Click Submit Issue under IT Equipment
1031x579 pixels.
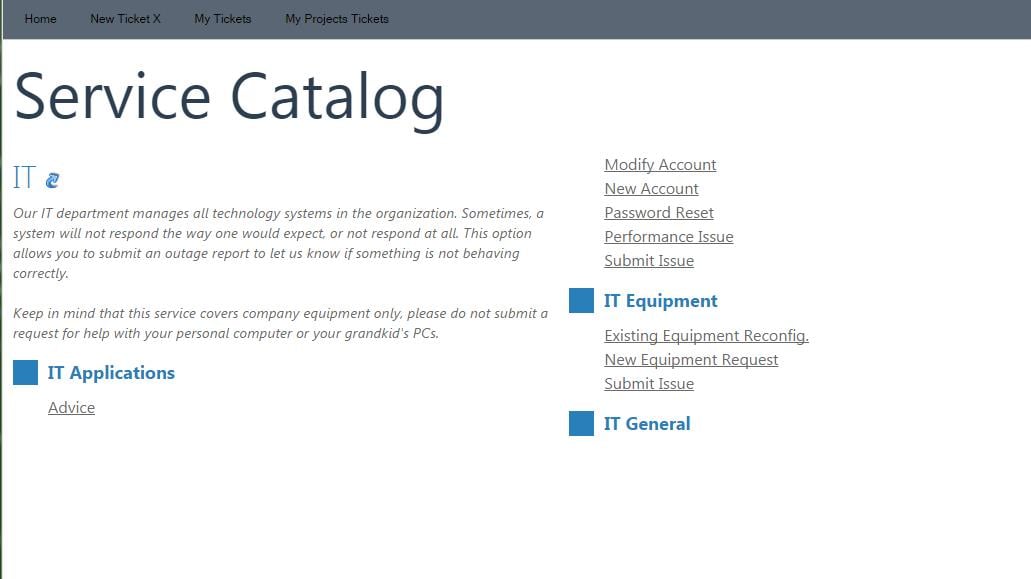649,383
